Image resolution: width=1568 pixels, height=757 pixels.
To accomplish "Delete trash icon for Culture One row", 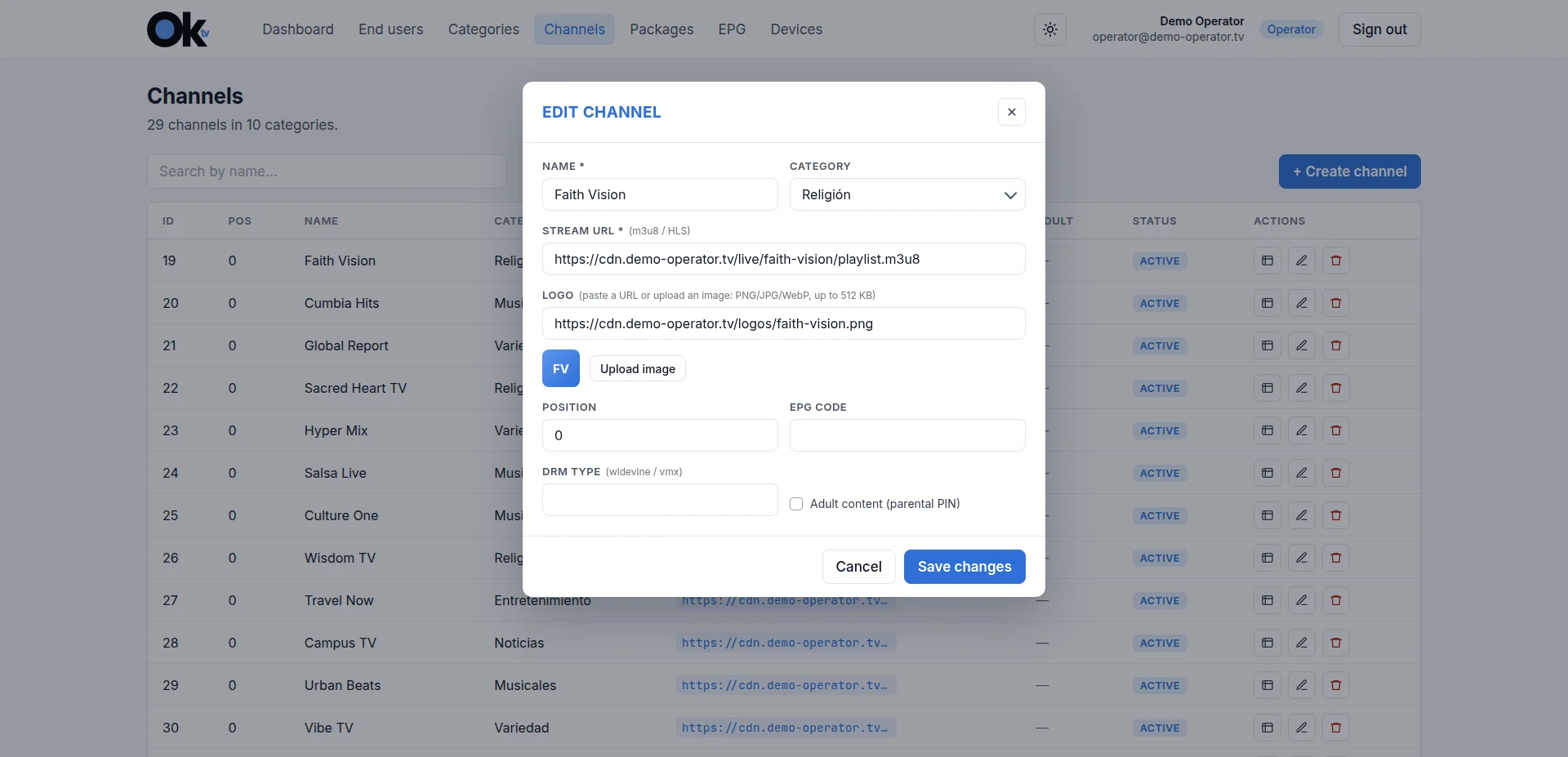I will tap(1336, 515).
